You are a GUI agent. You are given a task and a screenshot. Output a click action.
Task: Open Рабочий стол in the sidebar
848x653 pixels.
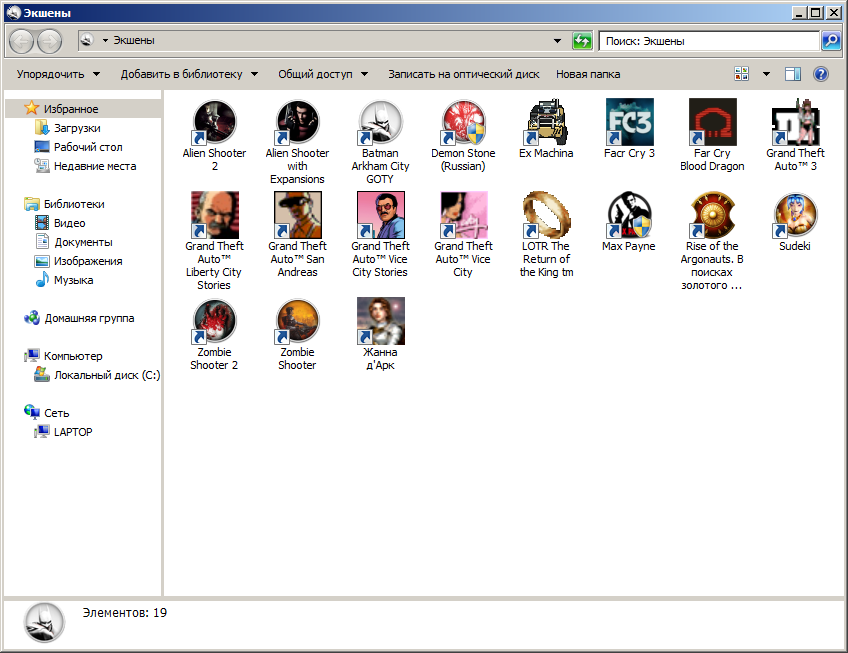88,147
